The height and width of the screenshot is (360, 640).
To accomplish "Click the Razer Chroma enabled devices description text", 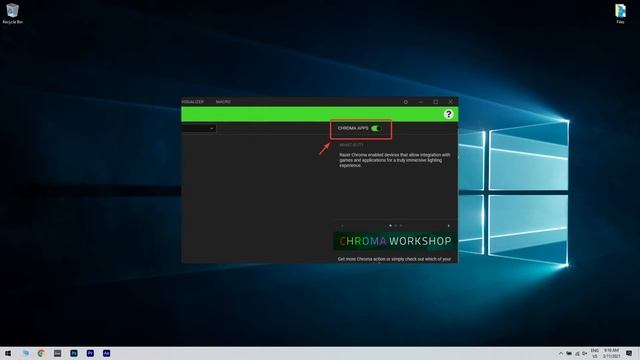I will pyautogui.click(x=395, y=160).
